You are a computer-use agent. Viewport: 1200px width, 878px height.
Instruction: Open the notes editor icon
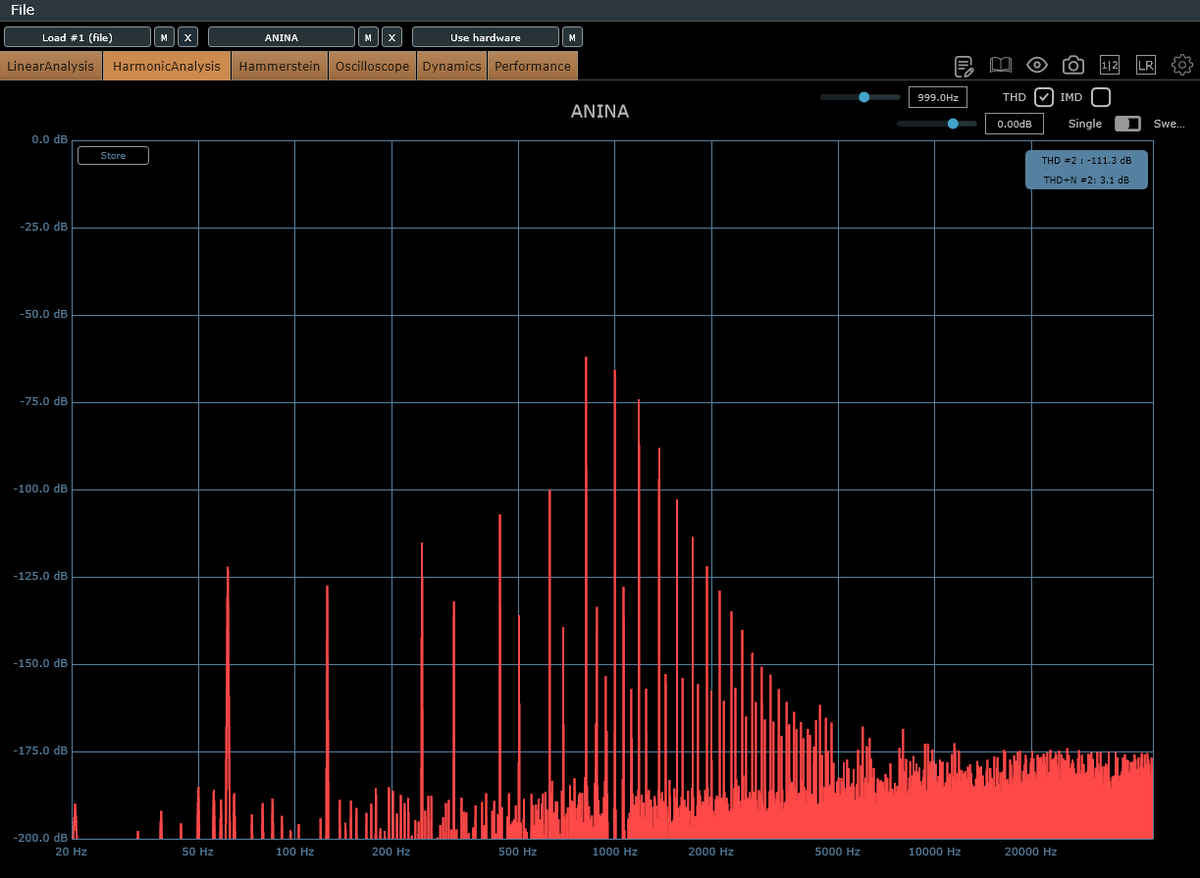[964, 66]
